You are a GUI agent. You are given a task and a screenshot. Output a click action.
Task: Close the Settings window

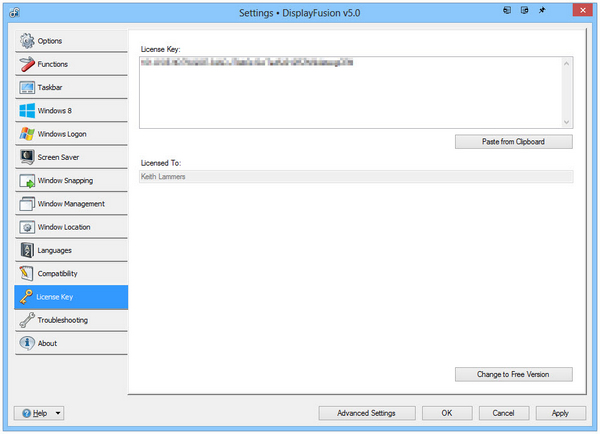582,10
